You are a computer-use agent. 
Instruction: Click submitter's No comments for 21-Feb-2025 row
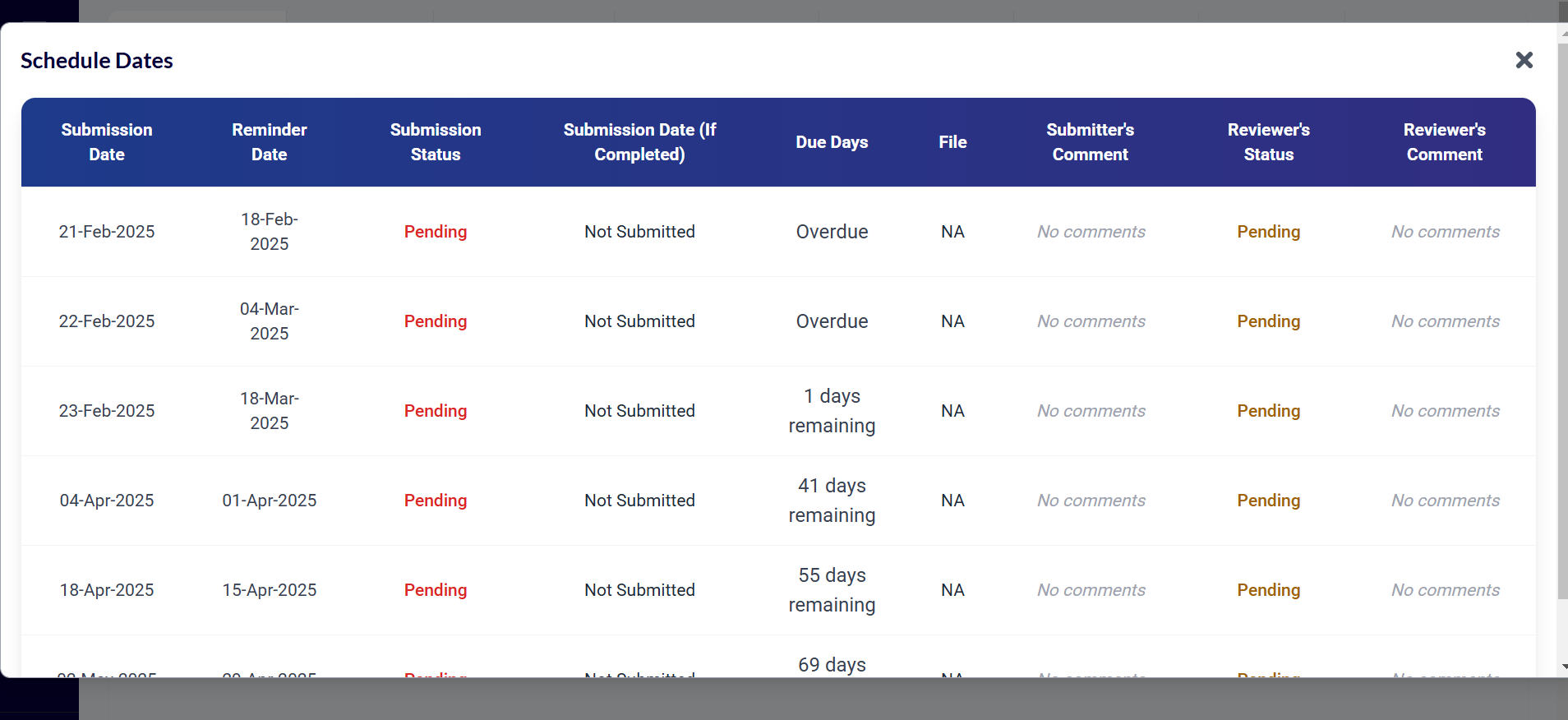coord(1091,232)
